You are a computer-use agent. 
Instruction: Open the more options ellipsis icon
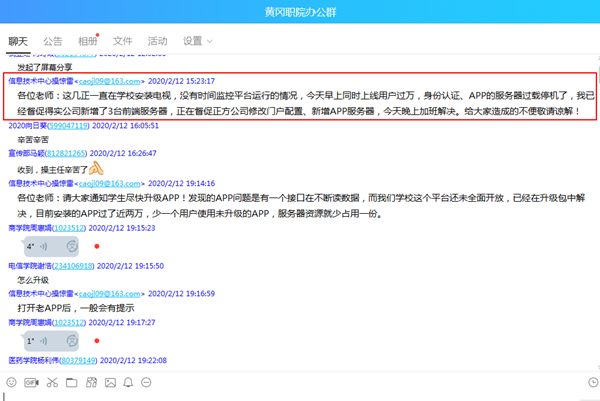click(149, 382)
